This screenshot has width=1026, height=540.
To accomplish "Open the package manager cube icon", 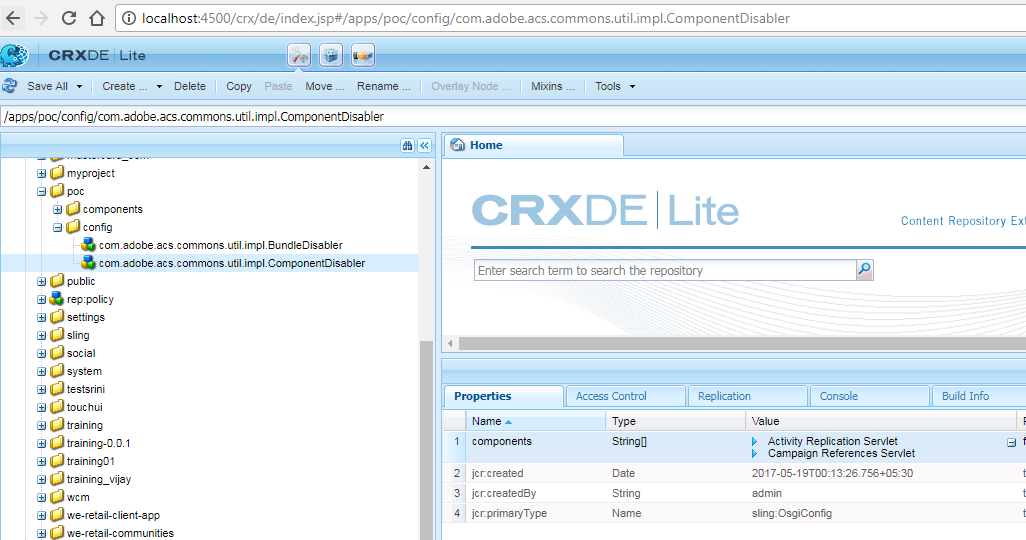I will click(331, 56).
